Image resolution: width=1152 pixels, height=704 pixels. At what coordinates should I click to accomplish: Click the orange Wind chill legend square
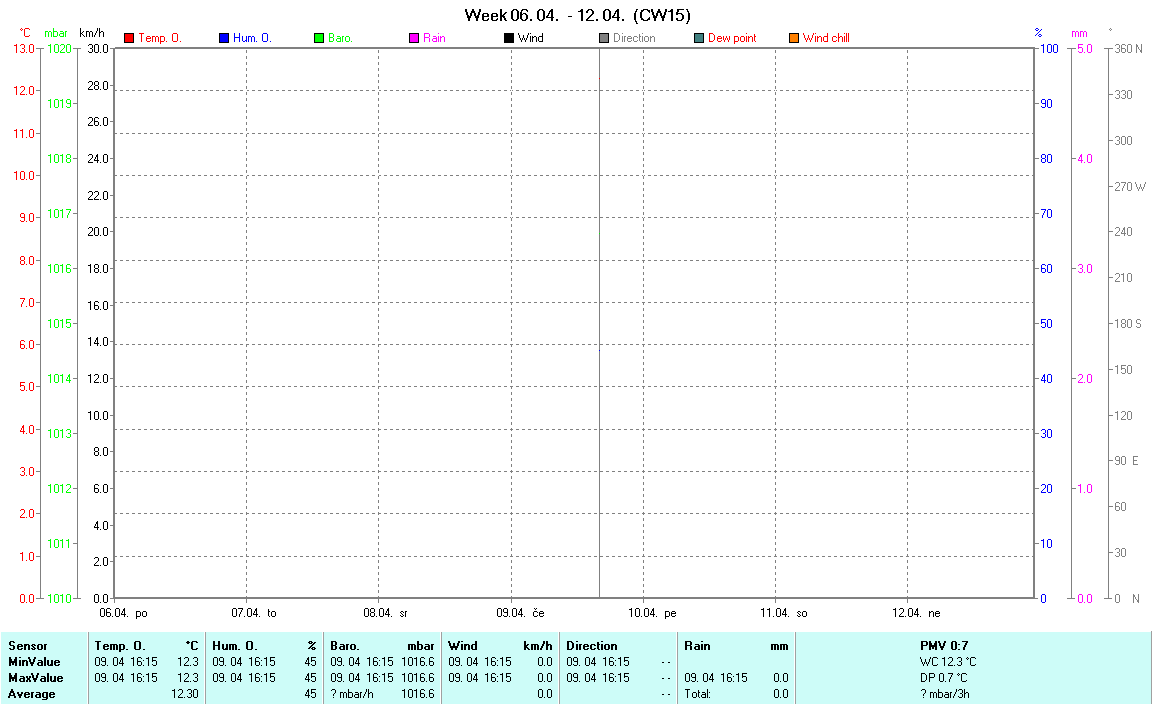pos(794,38)
